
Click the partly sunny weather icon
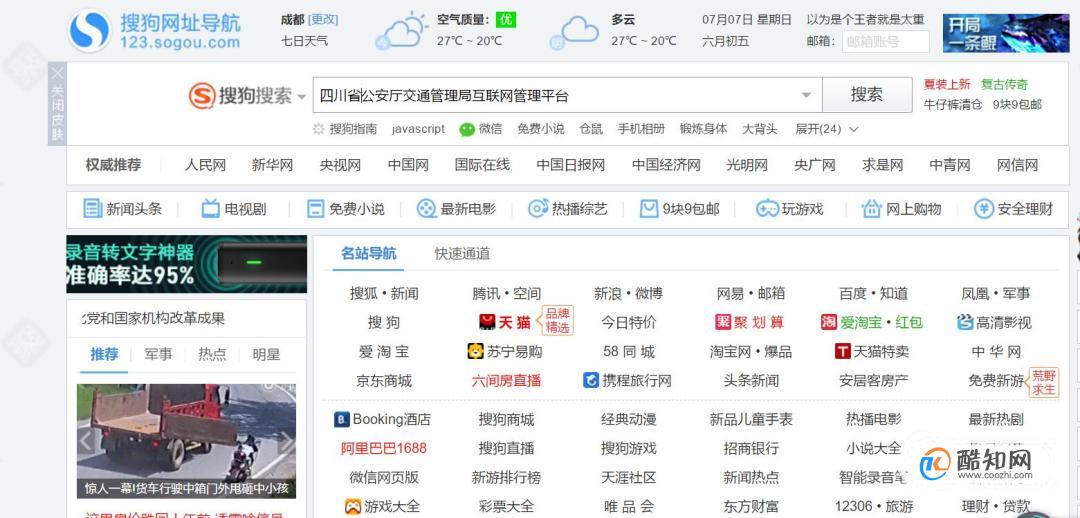(x=402, y=31)
